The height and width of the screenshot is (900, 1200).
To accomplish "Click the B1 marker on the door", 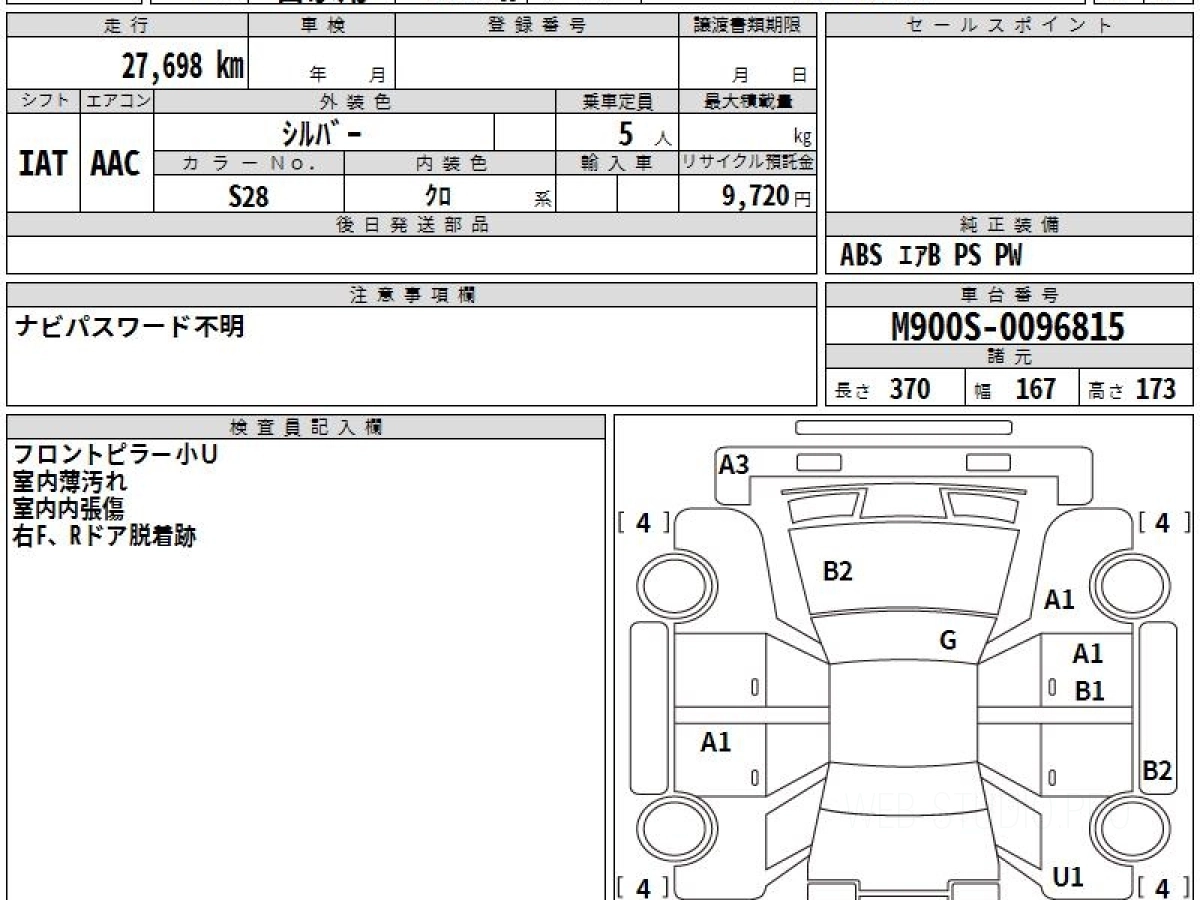I will click(x=1089, y=690).
